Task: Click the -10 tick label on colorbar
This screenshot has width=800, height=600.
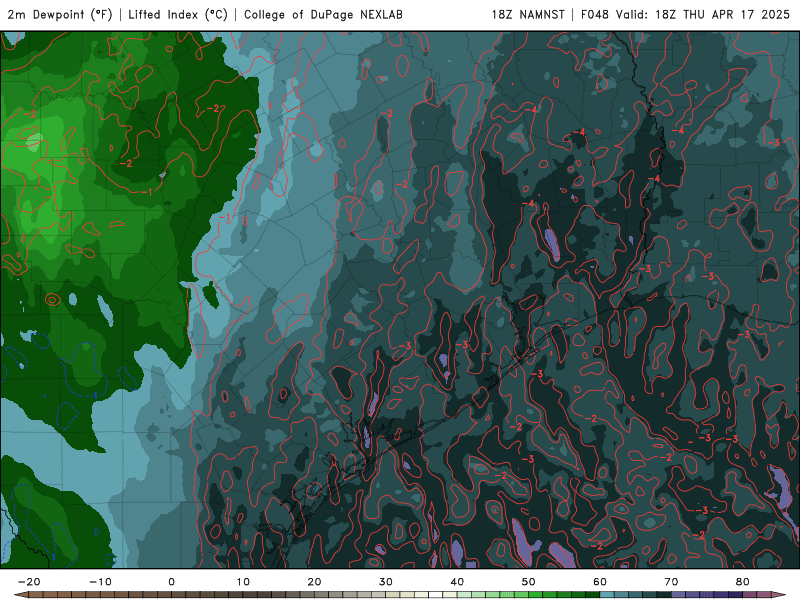Action: pos(101,582)
